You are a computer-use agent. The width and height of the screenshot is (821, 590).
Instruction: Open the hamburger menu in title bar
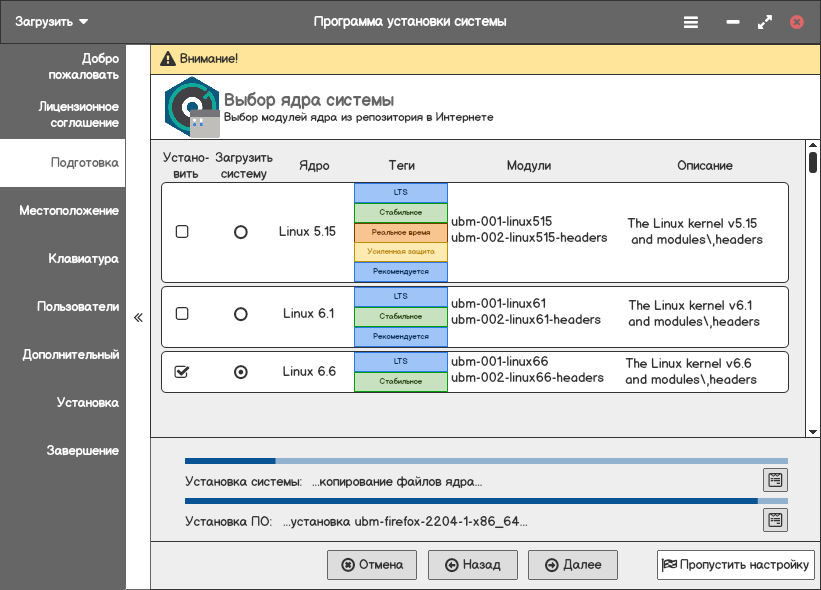691,21
